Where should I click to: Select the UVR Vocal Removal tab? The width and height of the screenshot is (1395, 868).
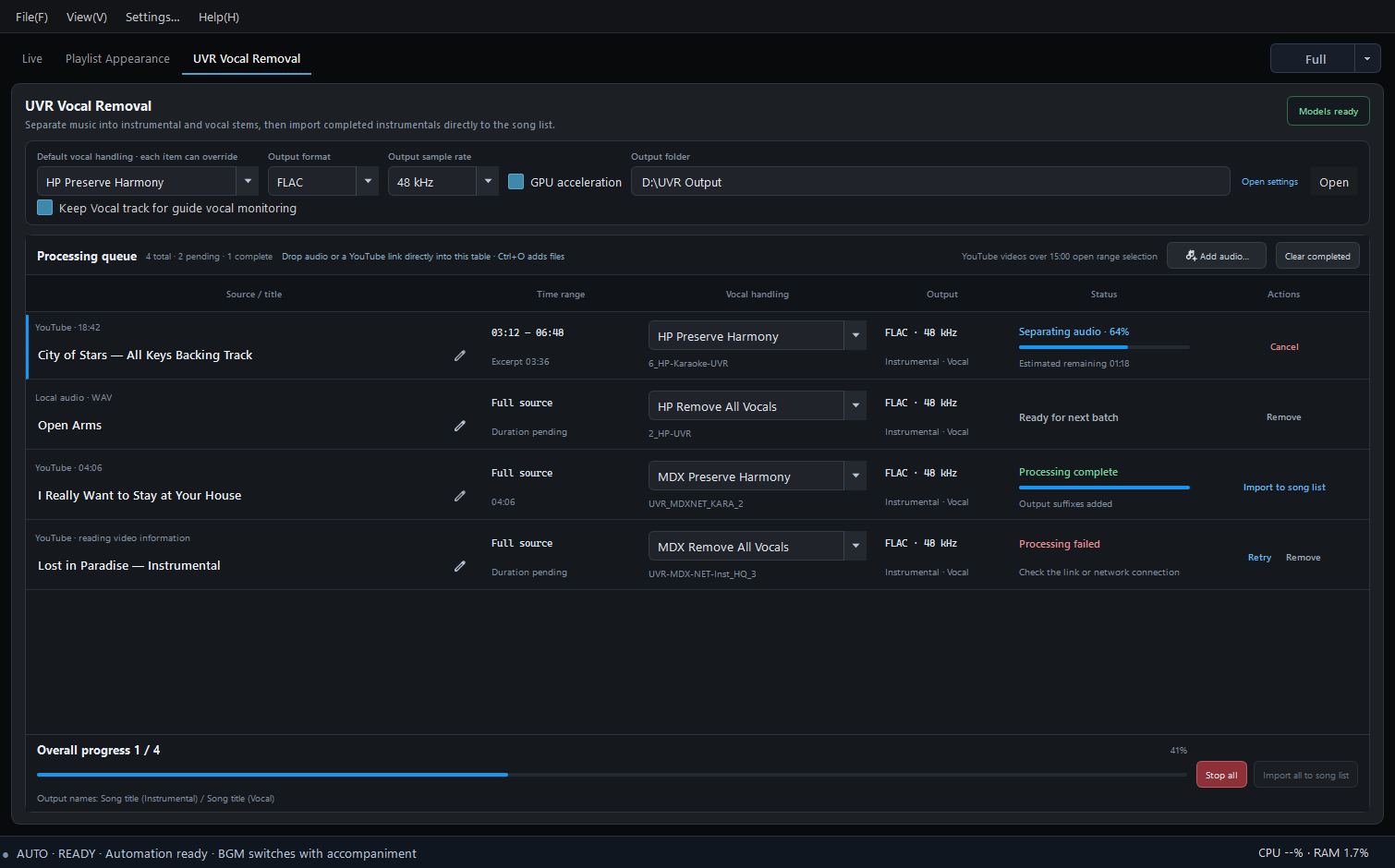tap(247, 58)
